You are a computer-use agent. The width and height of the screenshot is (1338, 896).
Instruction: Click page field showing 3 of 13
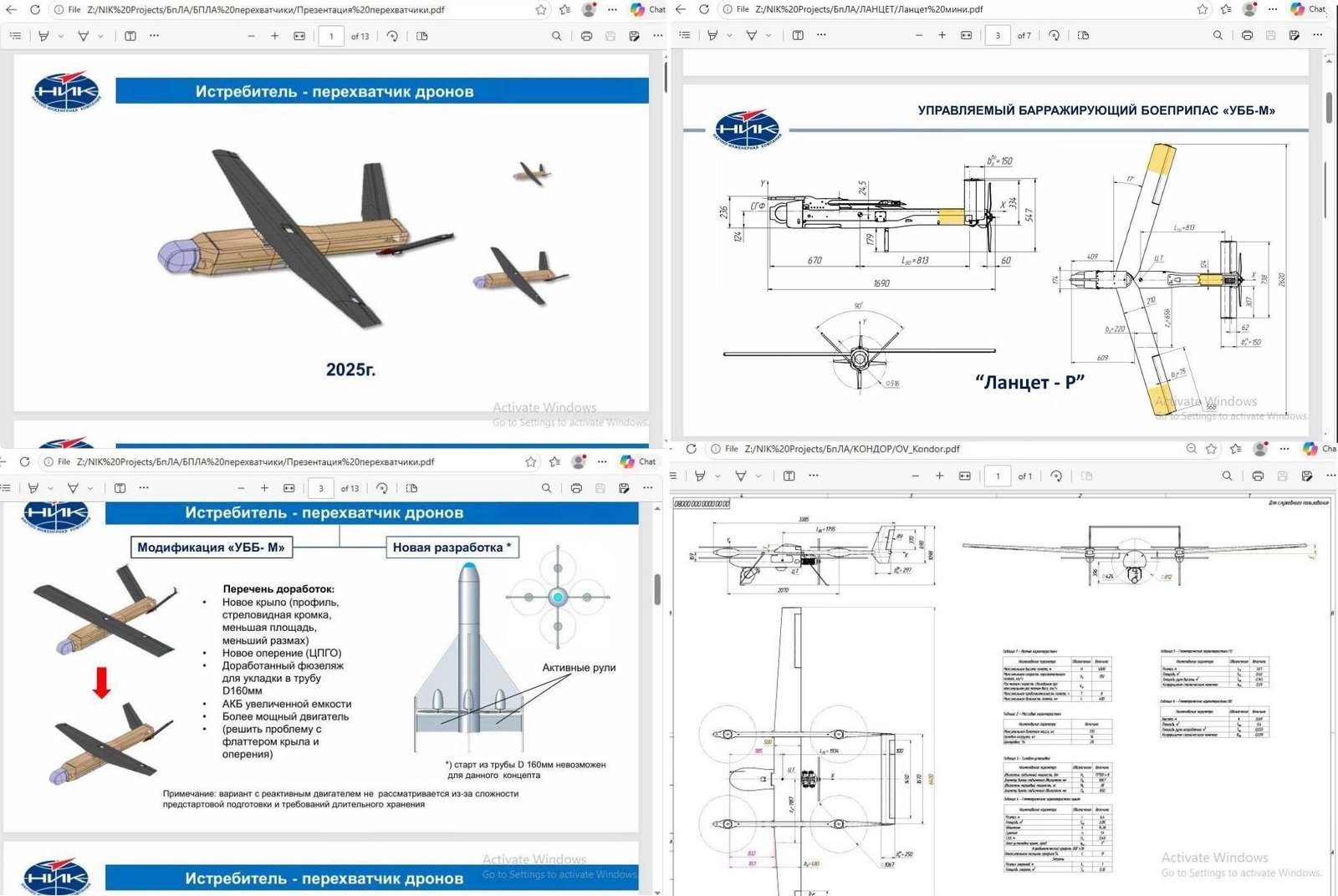(x=320, y=488)
